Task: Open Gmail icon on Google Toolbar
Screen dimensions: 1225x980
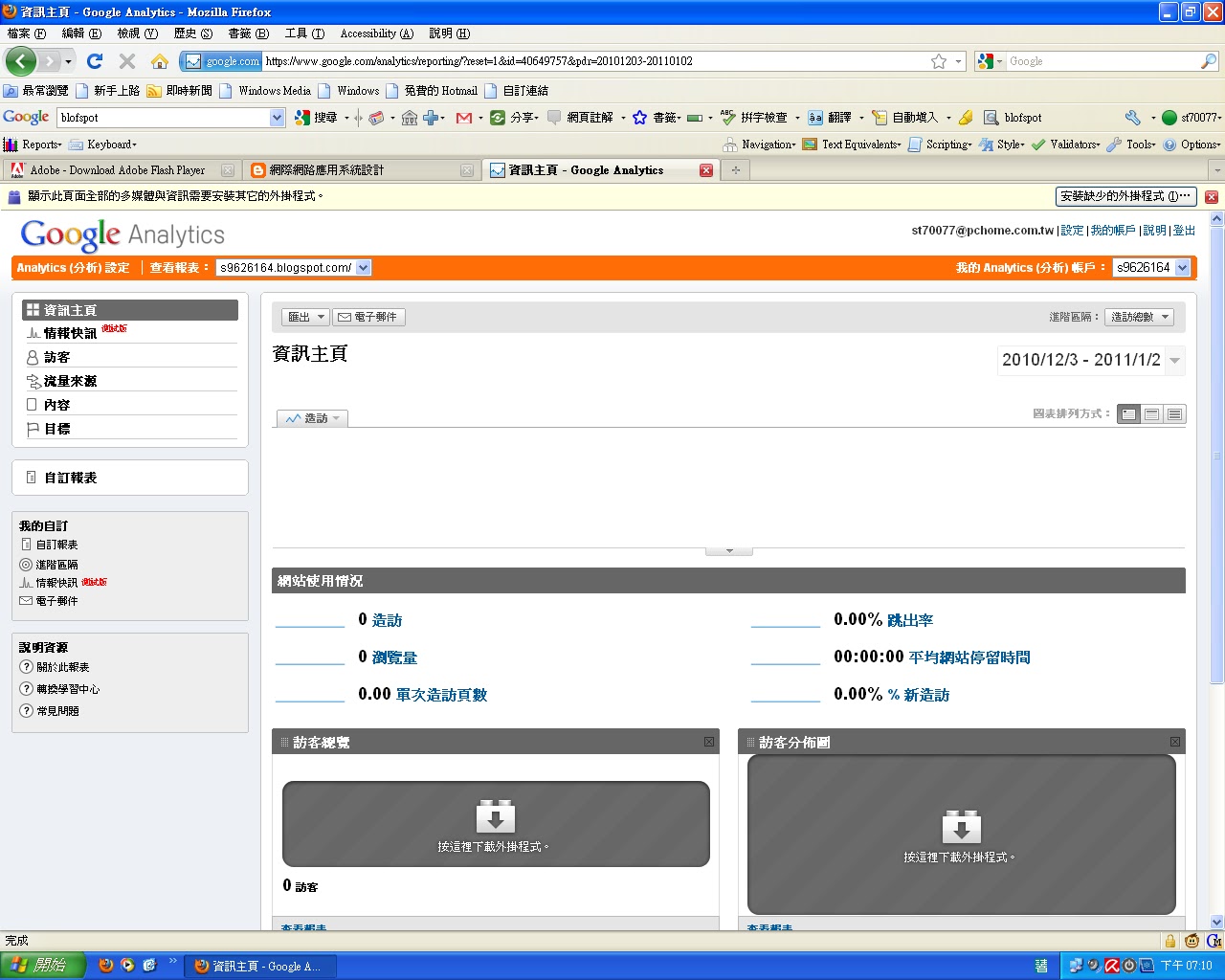Action: pyautogui.click(x=464, y=118)
